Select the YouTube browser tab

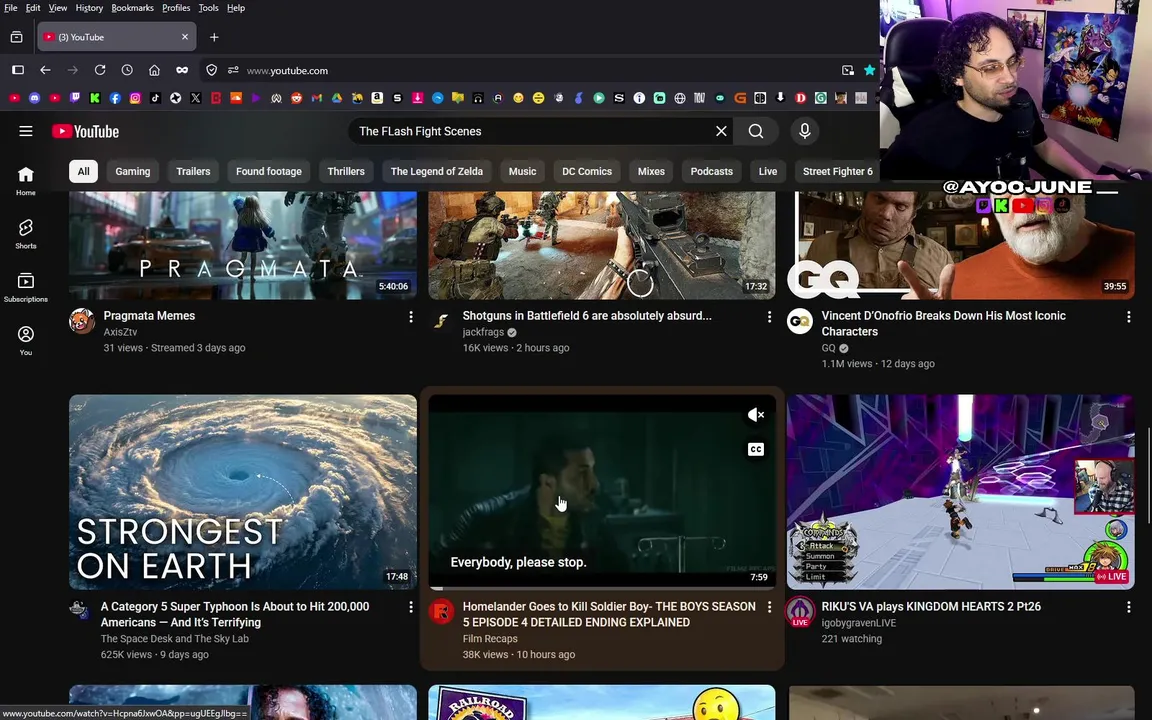point(116,37)
